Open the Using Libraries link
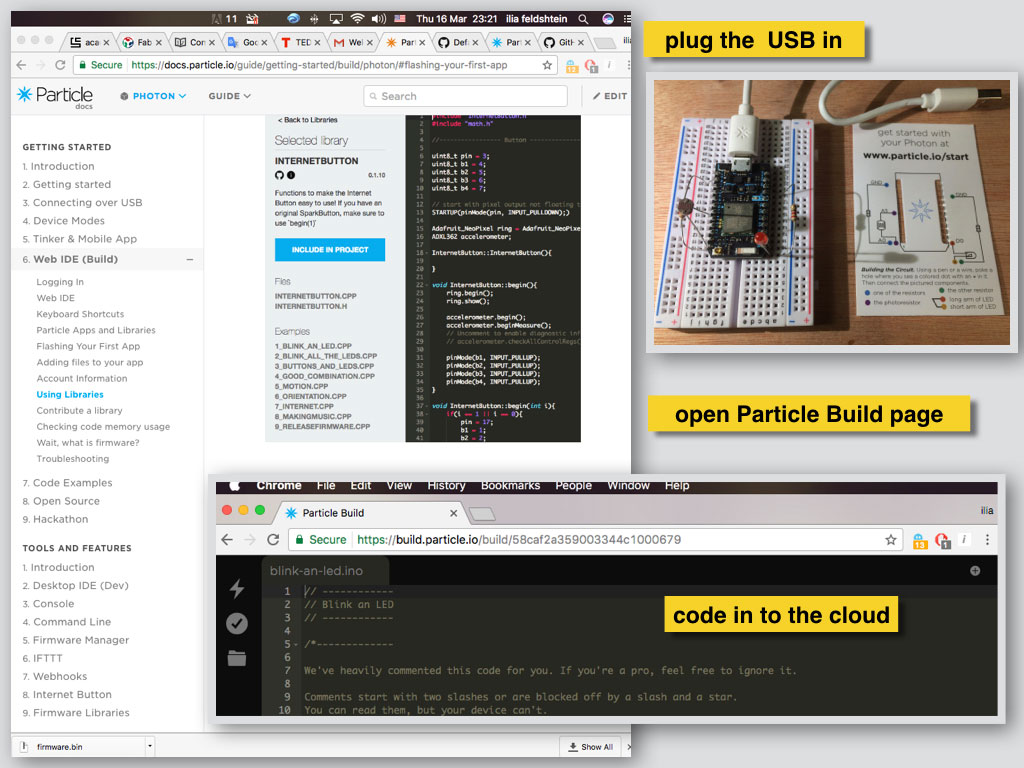This screenshot has height=768, width=1024. [x=70, y=394]
